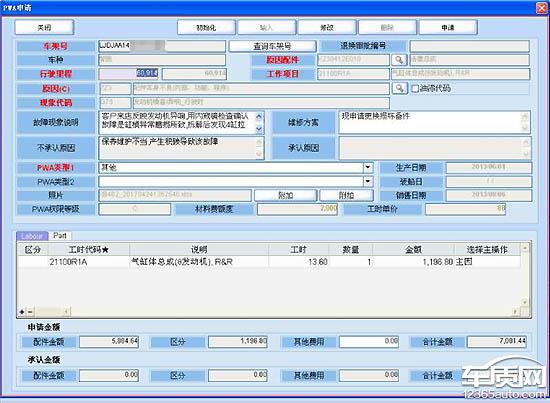Click search icon beside 油漆代码 checkbox
550x403 pixels.
click(x=399, y=88)
